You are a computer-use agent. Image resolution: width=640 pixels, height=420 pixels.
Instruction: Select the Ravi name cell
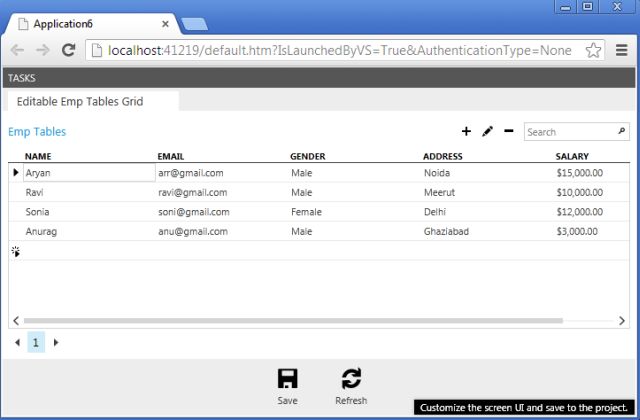pyautogui.click(x=89, y=192)
